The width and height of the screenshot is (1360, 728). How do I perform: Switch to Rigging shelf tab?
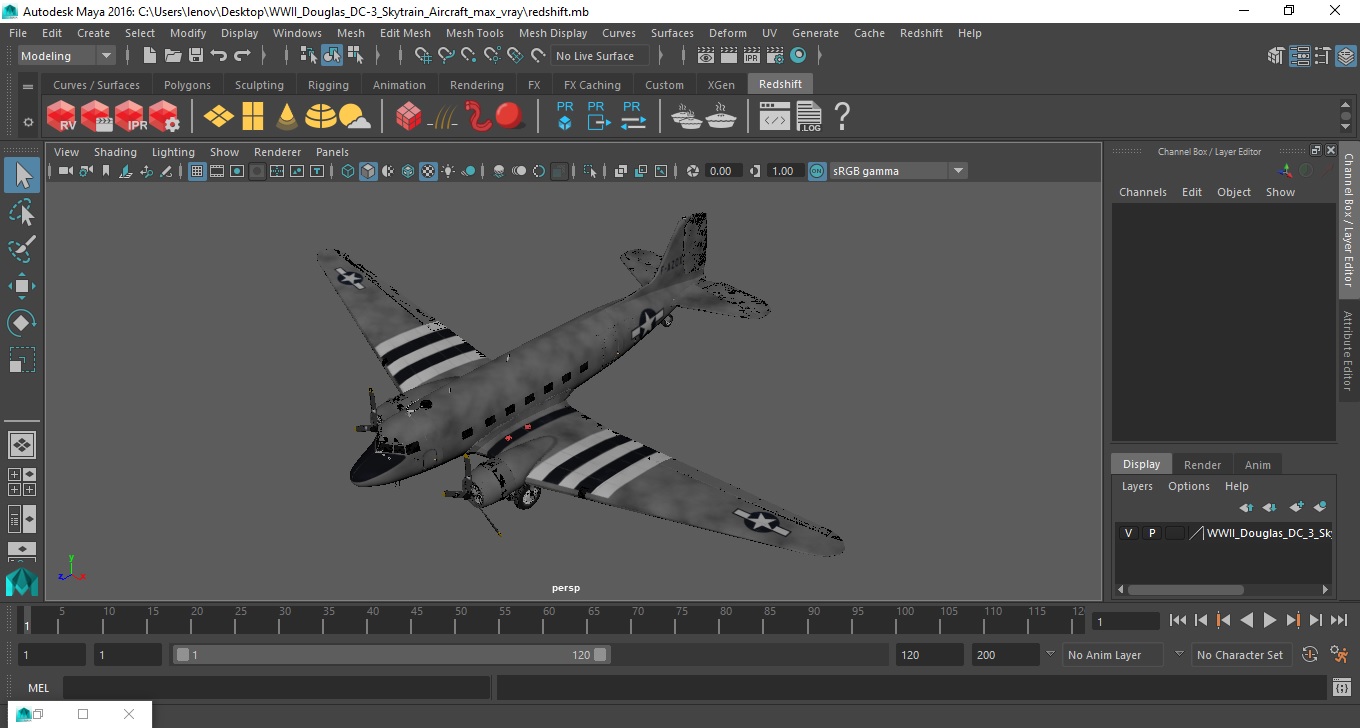[328, 85]
